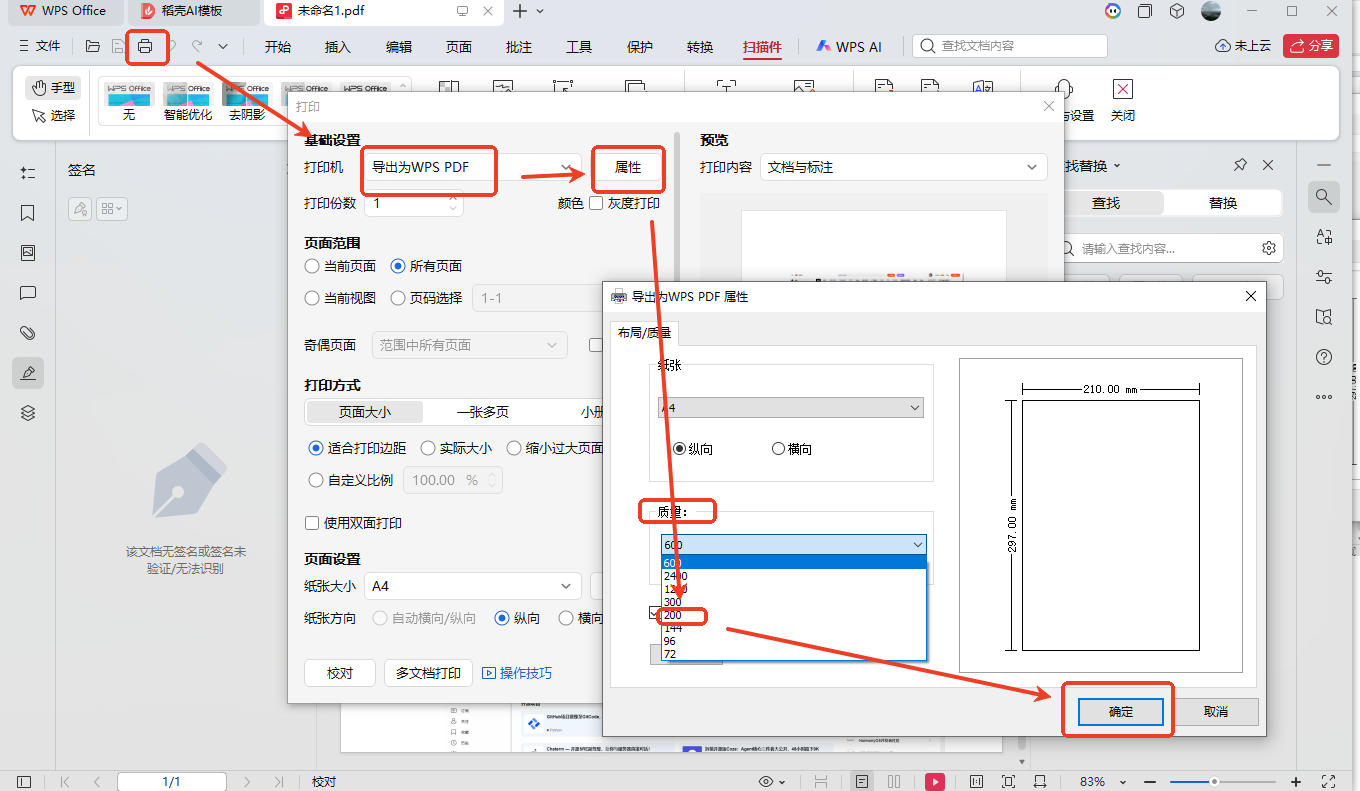This screenshot has width=1360, height=791.
Task: Open the layers panel in left sidebar
Action: coord(28,413)
